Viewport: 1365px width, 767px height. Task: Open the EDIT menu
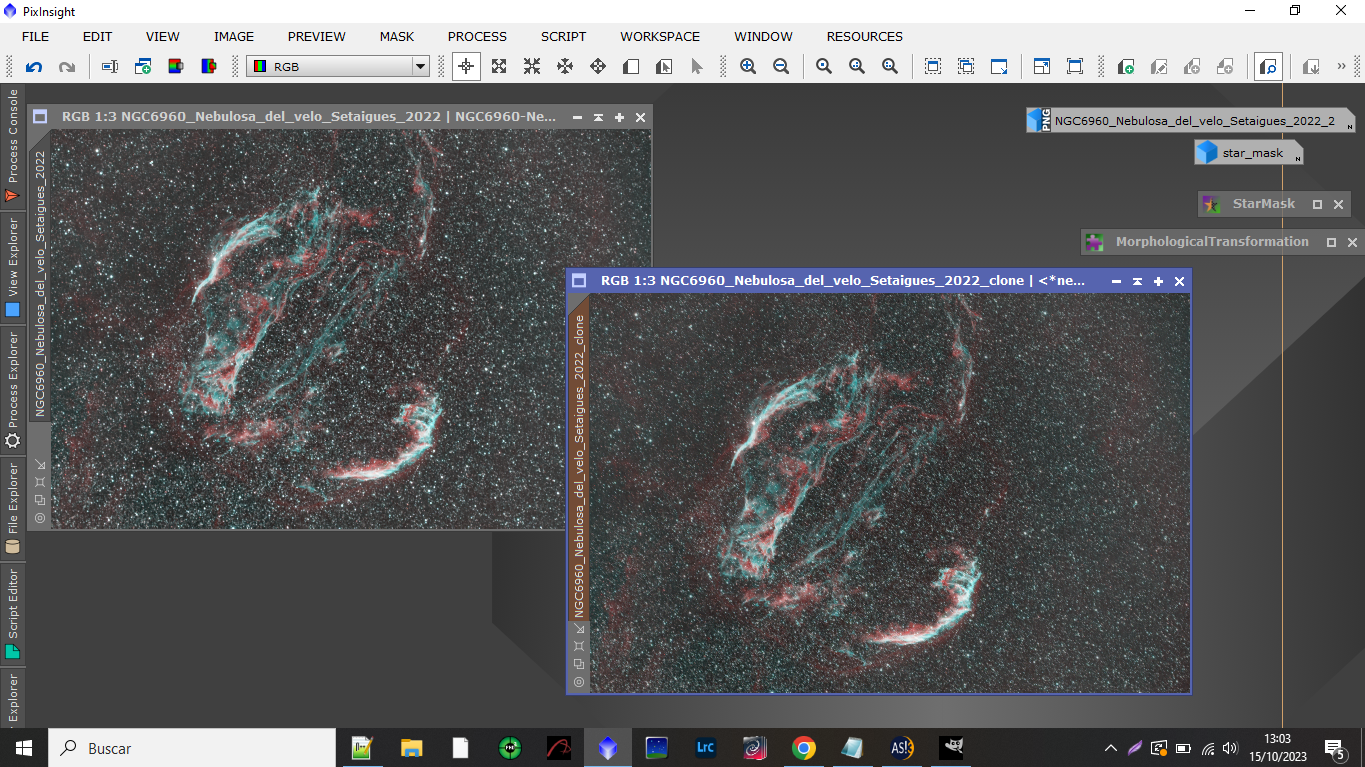[97, 36]
